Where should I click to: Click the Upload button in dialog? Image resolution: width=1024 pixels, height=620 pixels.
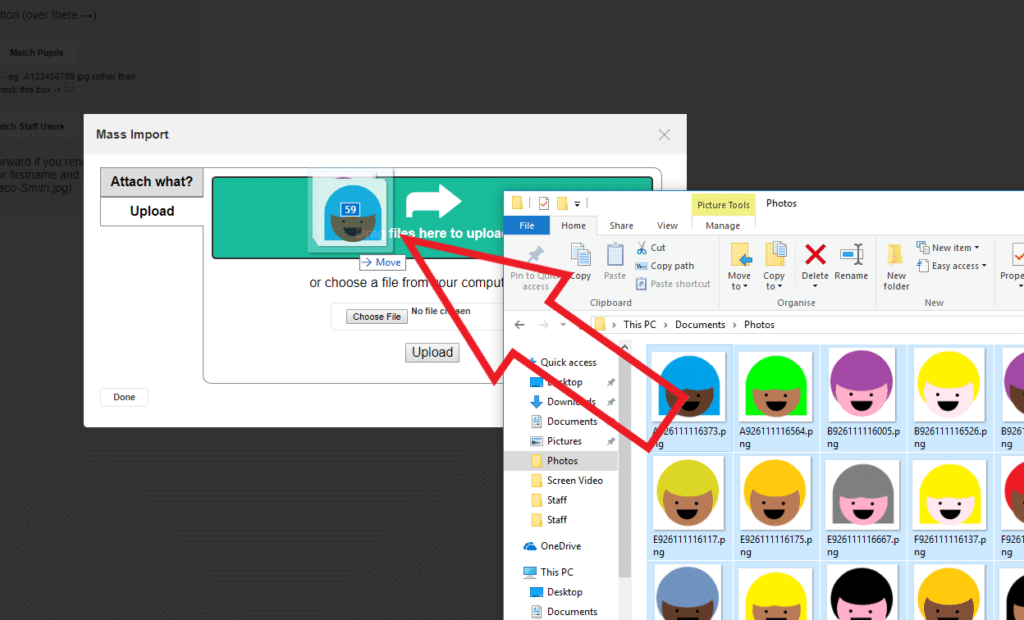[x=432, y=352]
